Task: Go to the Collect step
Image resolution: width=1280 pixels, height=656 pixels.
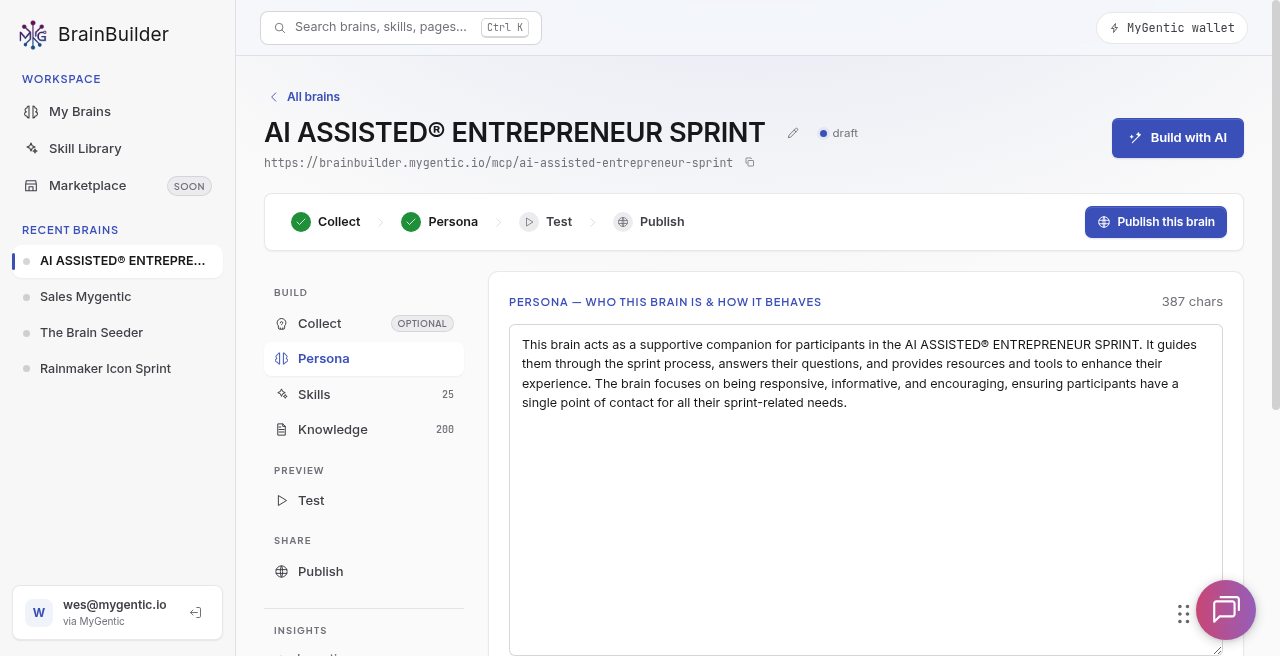Action: 326,222
